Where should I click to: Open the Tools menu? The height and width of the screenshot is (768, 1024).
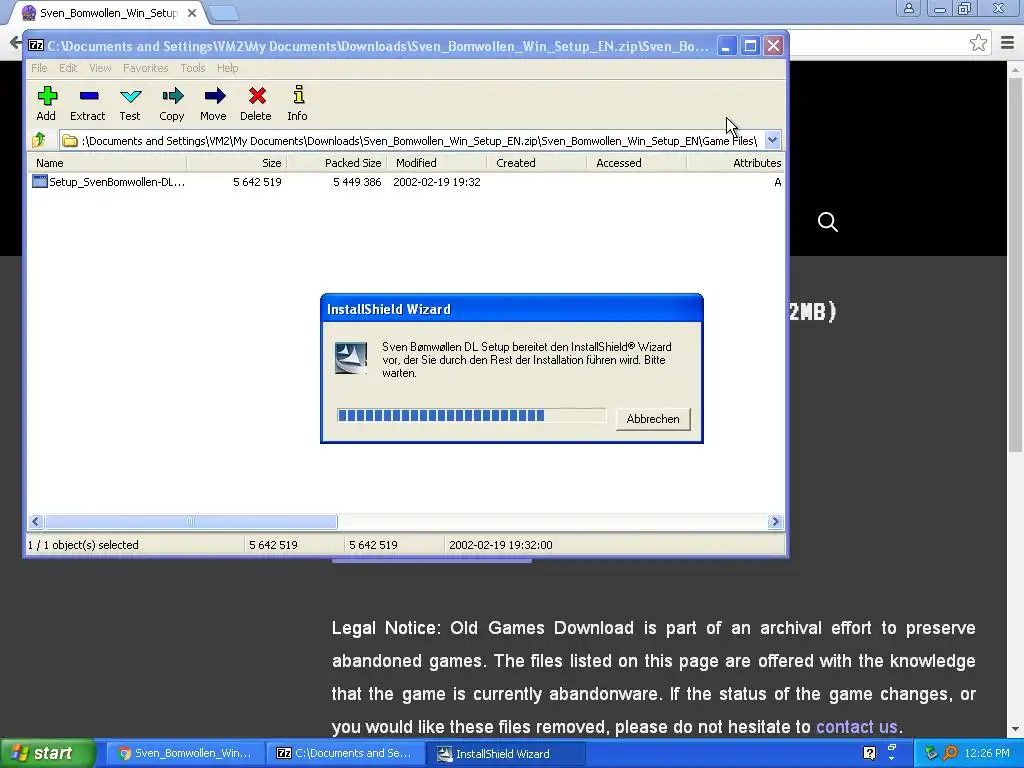193,68
